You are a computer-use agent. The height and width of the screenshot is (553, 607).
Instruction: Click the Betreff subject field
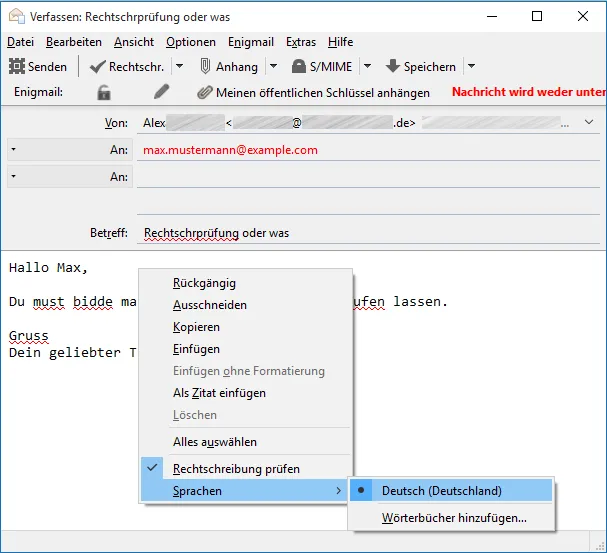coord(368,233)
